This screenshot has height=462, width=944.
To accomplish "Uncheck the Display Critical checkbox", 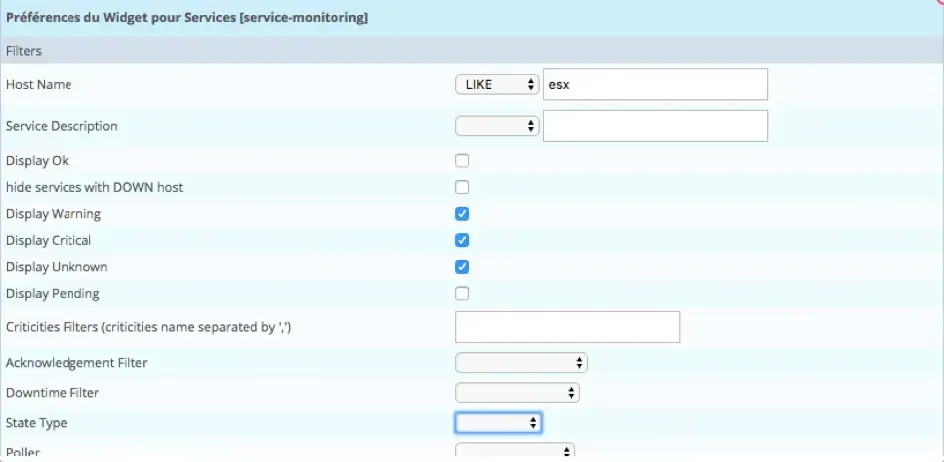I will coord(462,240).
